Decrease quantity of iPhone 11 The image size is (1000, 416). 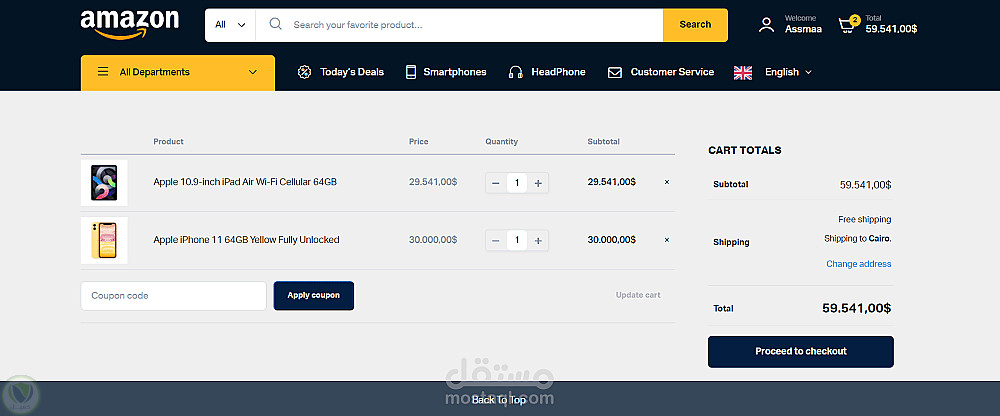[496, 241]
